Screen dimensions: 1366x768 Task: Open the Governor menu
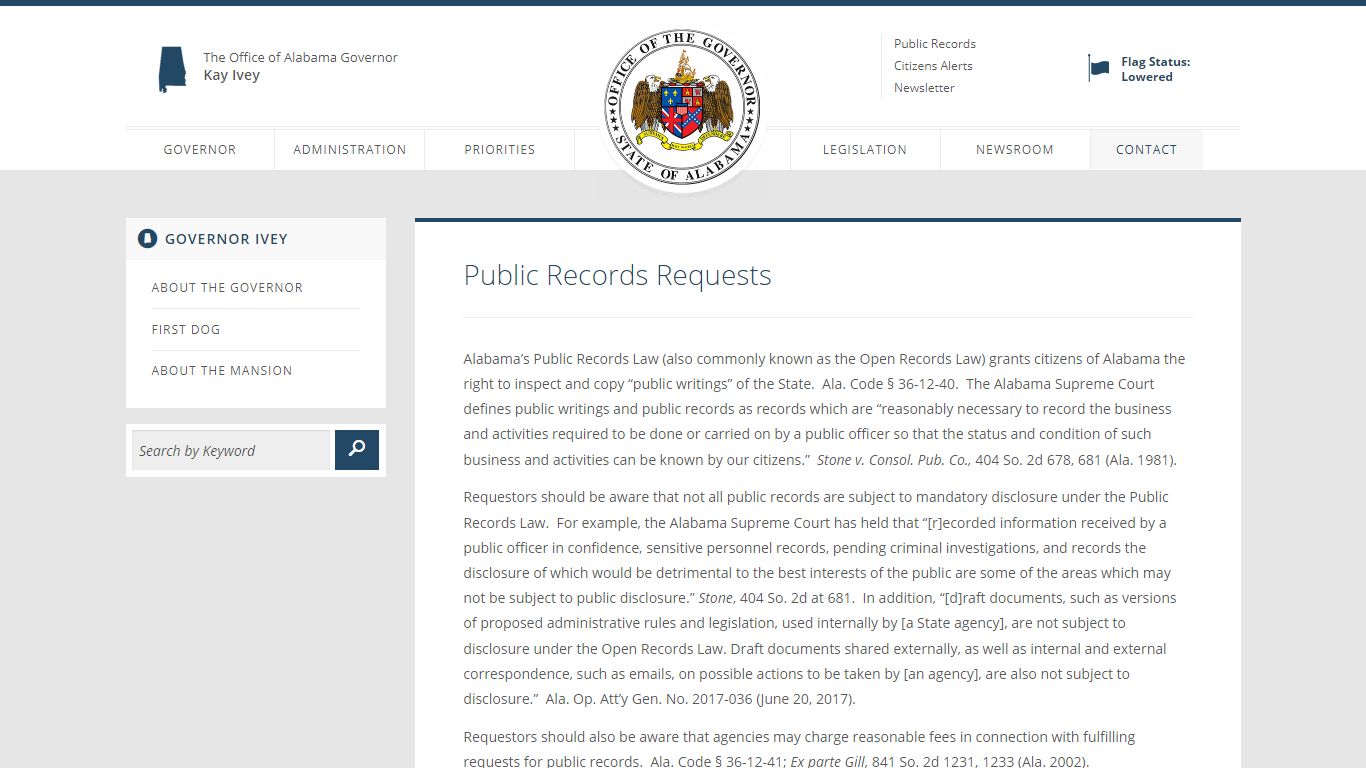200,150
